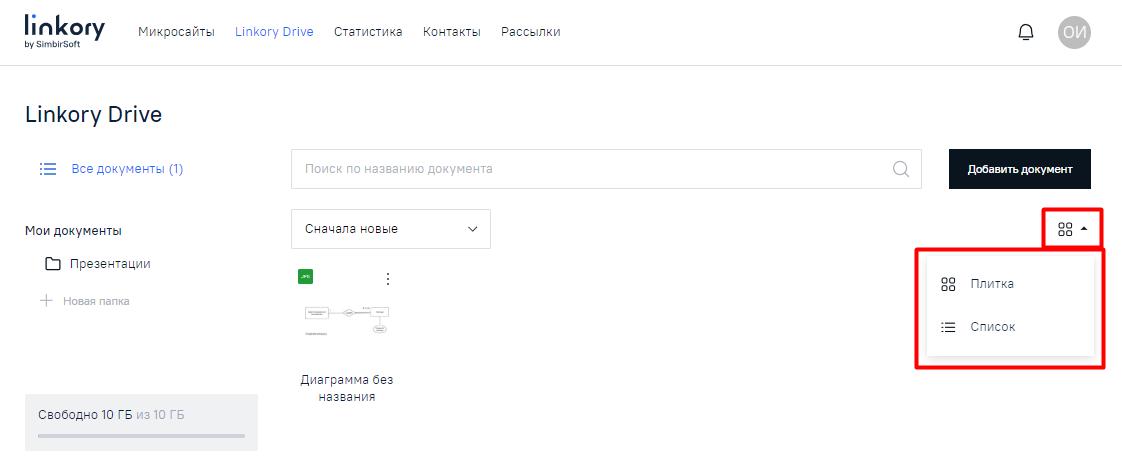Open Linkory Drive in the top navigation
1122x470 pixels.
click(274, 31)
